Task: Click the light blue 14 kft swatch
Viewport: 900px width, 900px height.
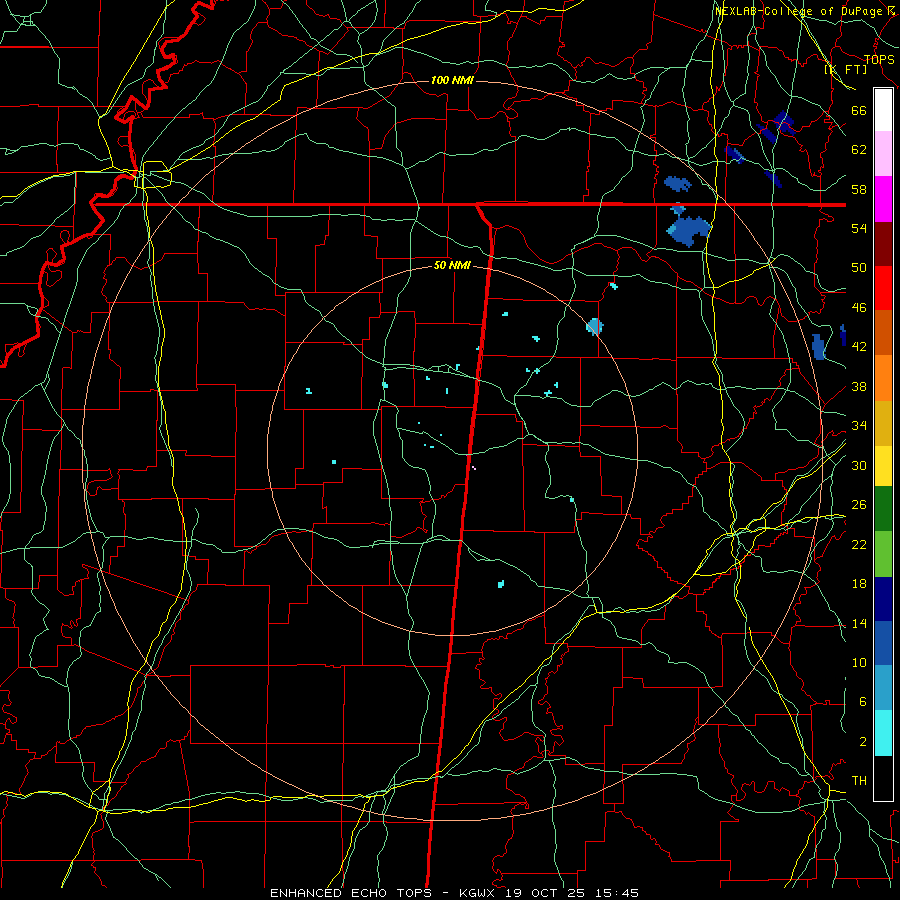Action: pos(883,687)
